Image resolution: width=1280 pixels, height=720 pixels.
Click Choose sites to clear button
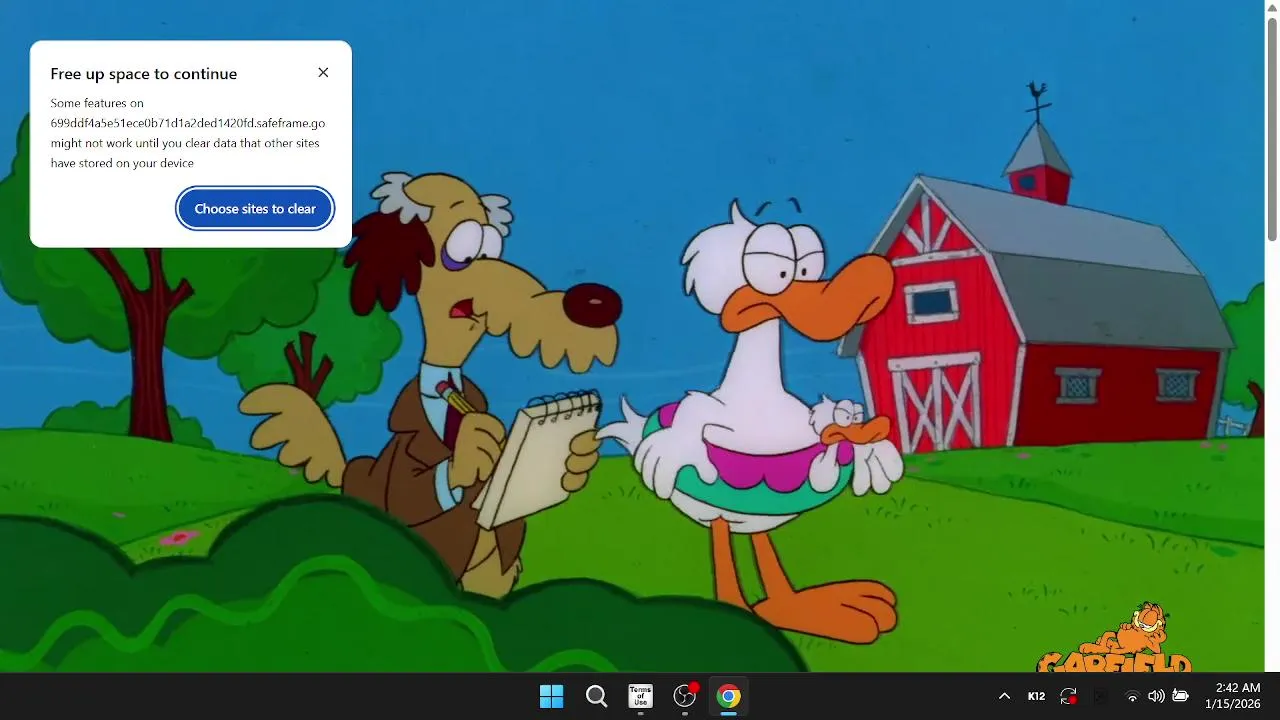point(255,209)
